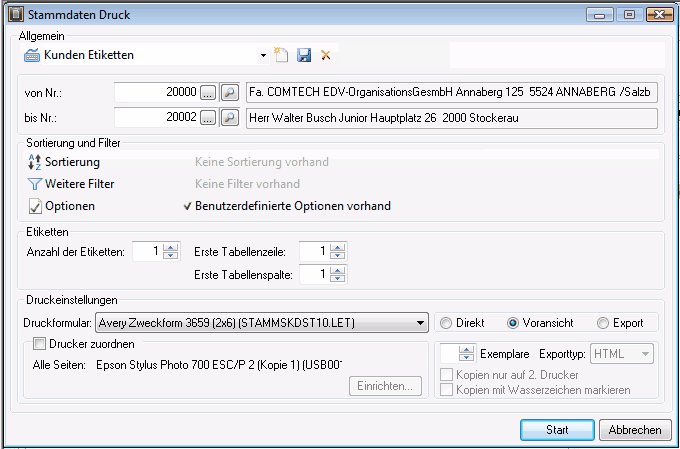The width and height of the screenshot is (680, 449).
Task: Click the Exemplare count field
Action: click(450, 354)
